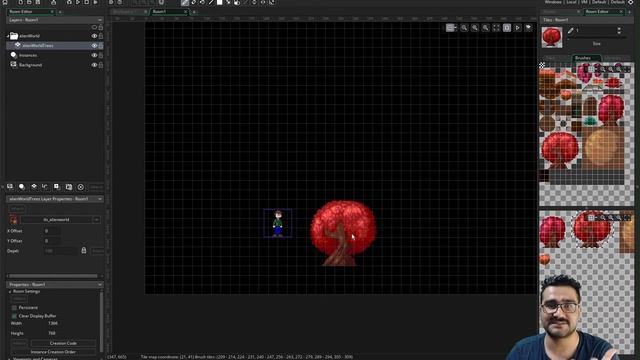Image resolution: width=640 pixels, height=360 pixels.
Task: Open the grid options dropdown arrow
Action: pyautogui.click(x=455, y=28)
